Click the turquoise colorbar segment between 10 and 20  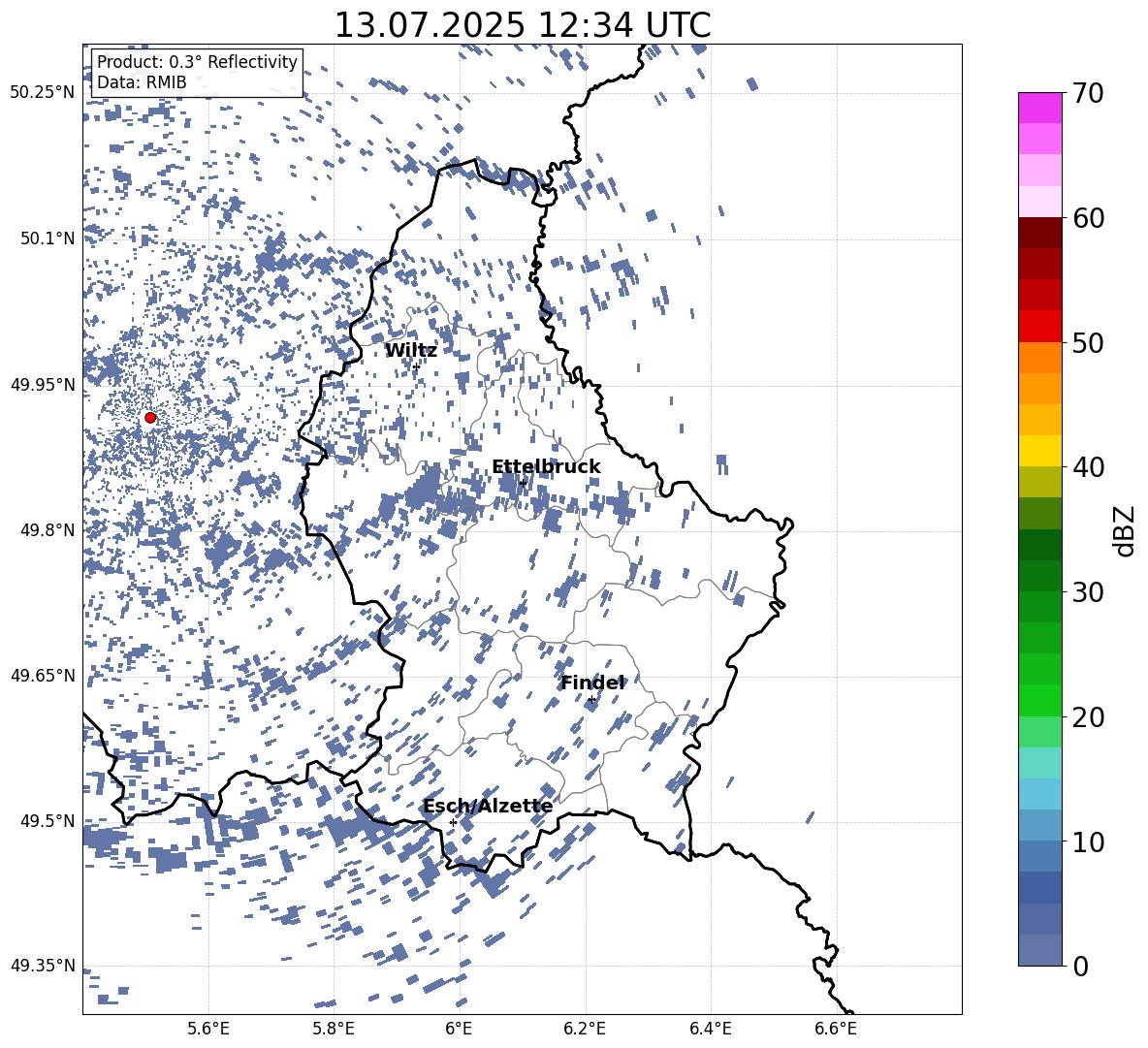click(1039, 763)
